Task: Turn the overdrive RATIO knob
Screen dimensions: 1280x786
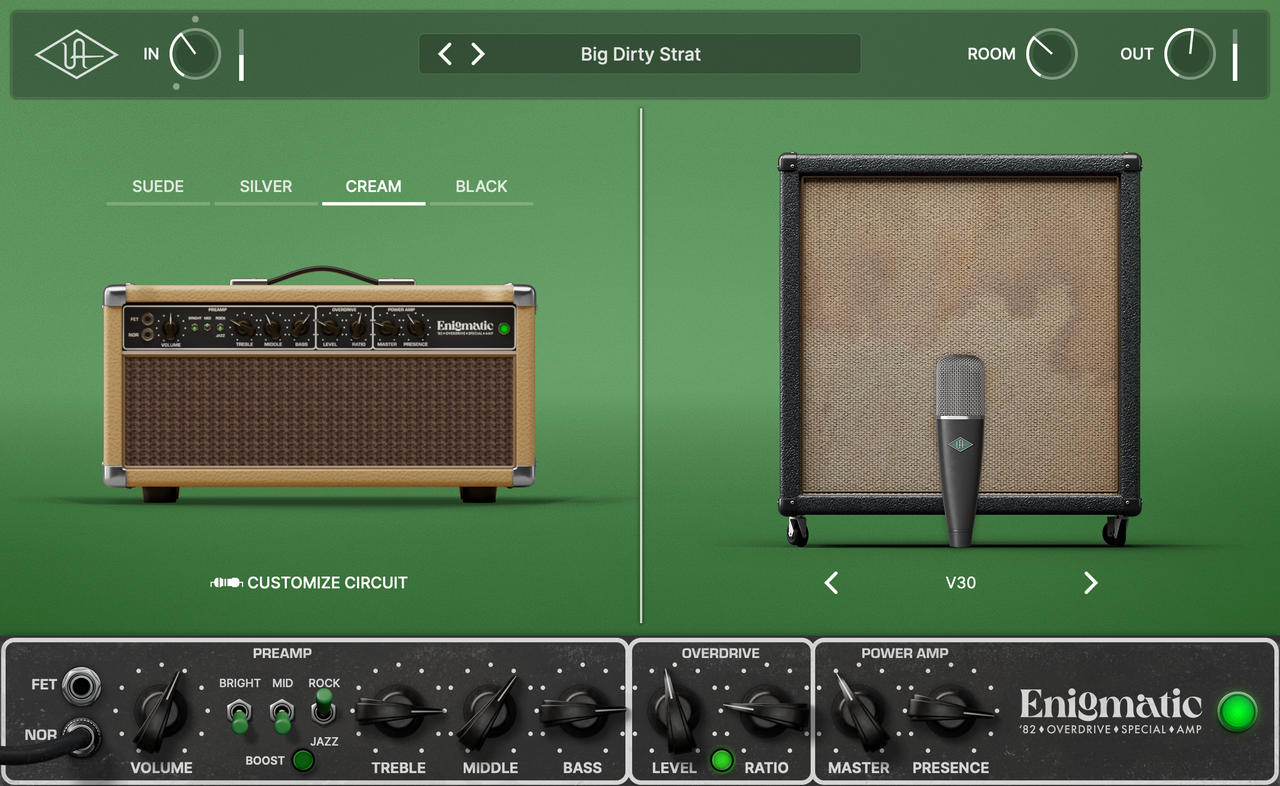Action: point(766,712)
